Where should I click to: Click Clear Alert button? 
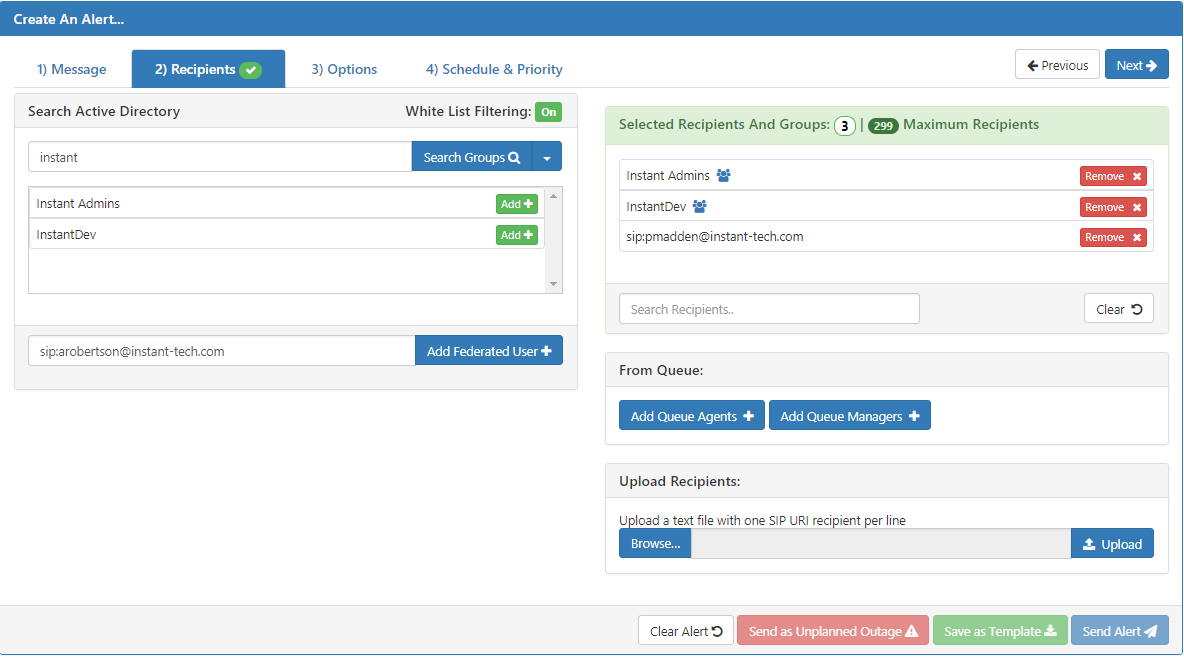pyautogui.click(x=686, y=631)
